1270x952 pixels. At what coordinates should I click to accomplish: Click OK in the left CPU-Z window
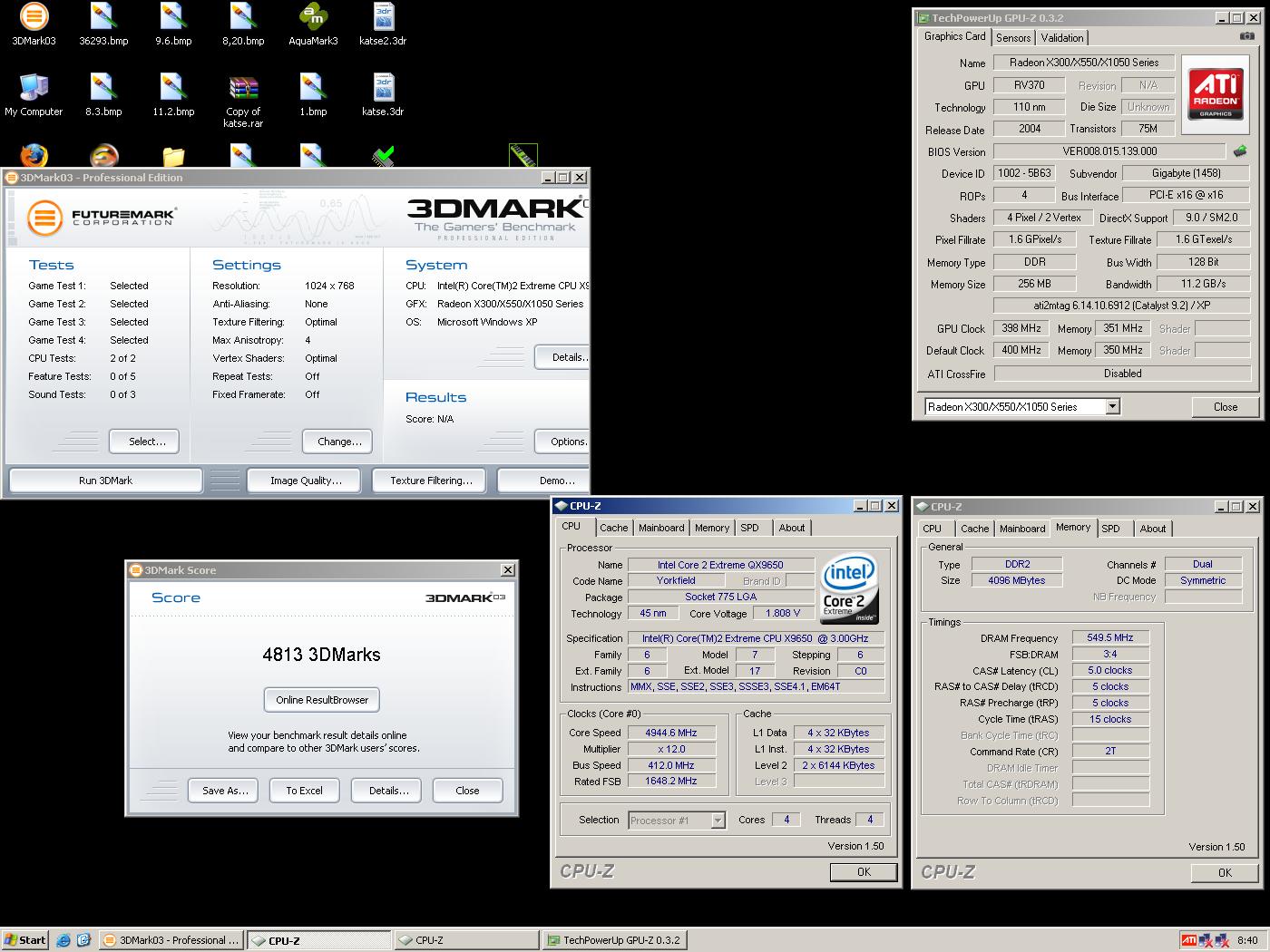(863, 872)
